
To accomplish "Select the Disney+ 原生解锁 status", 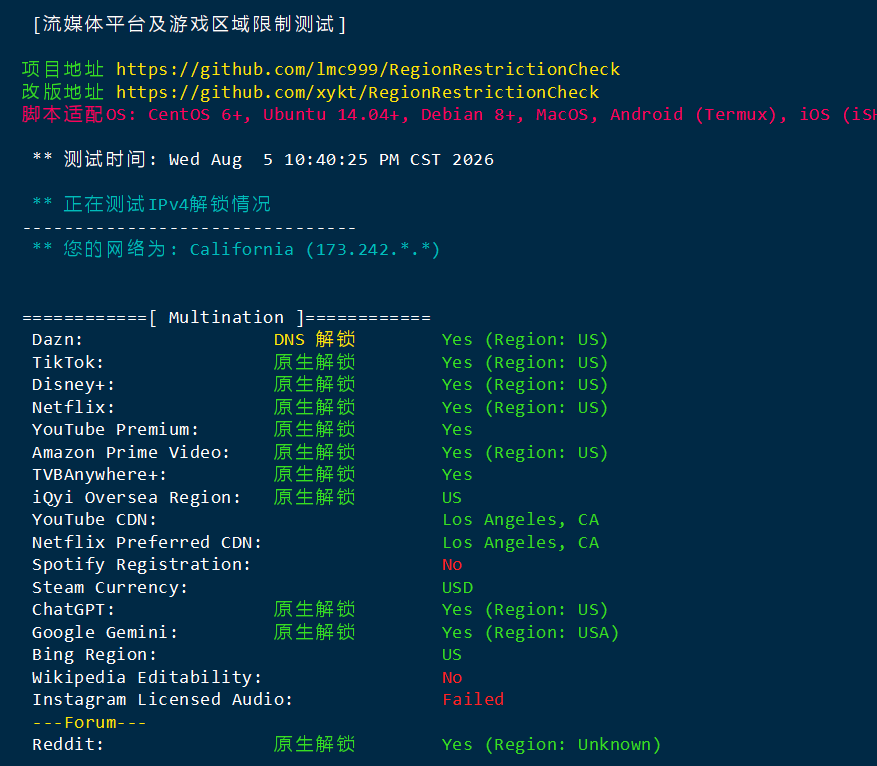I will (314, 385).
